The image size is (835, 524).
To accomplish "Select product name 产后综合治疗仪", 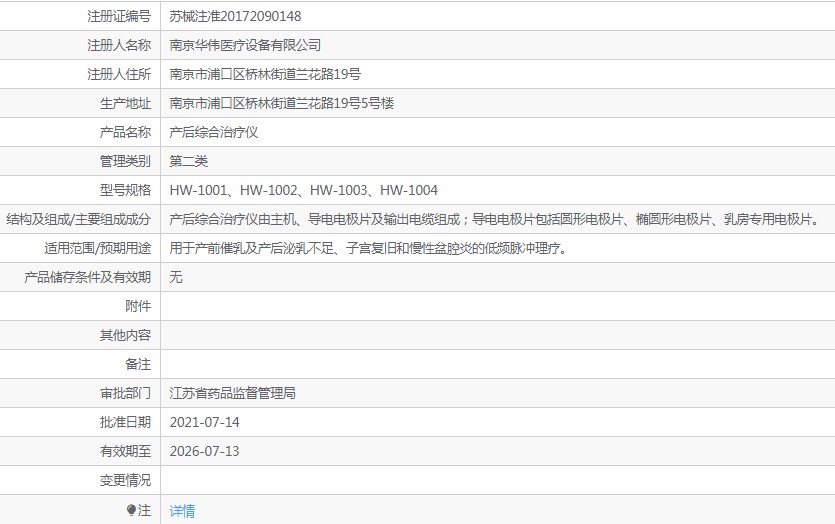I will tap(214, 132).
